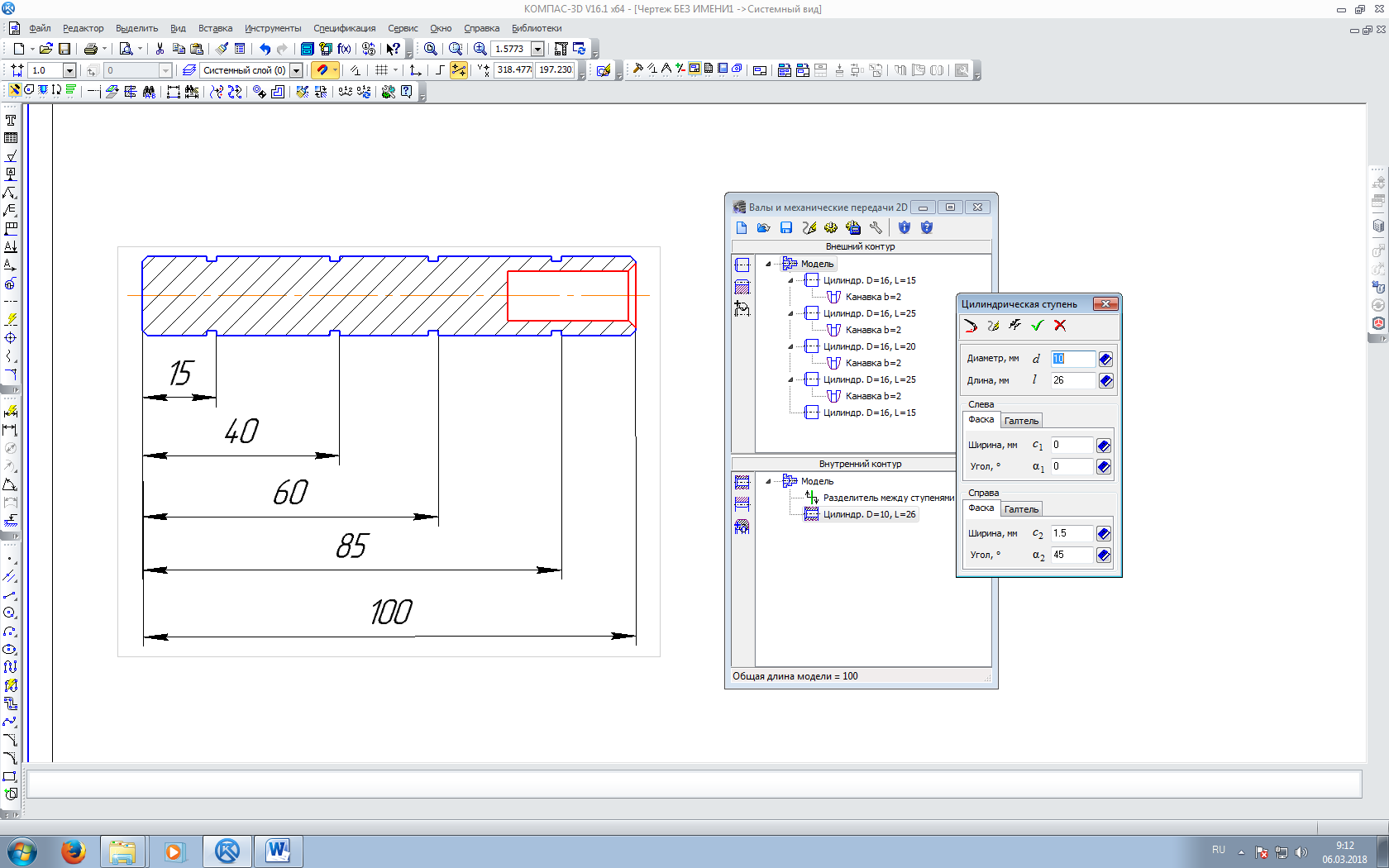
Task: Switch to Галтель tab under Справа
Action: pyautogui.click(x=1021, y=509)
